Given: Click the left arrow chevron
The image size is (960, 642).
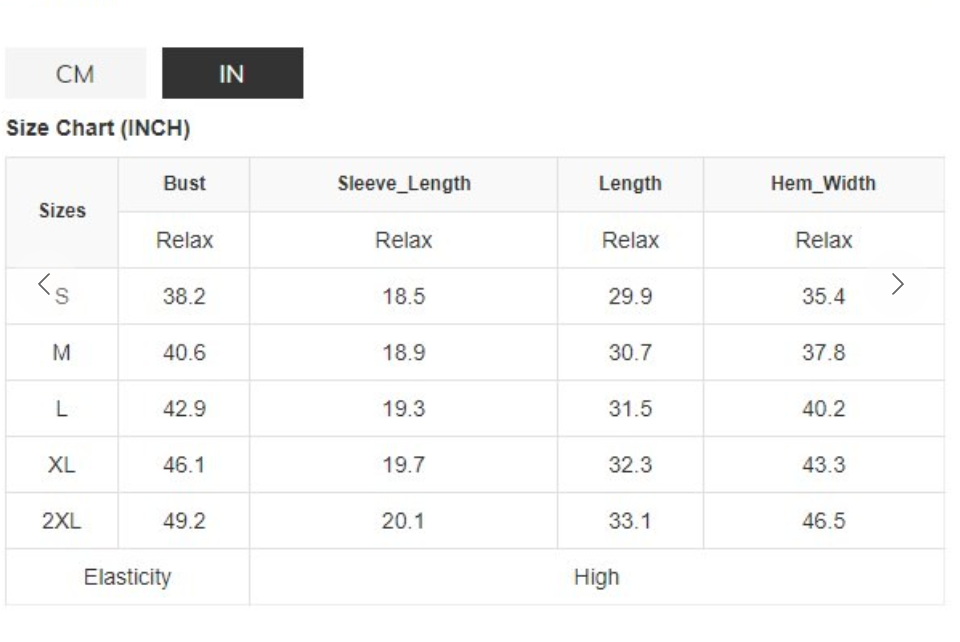Looking at the screenshot, I should tap(44, 283).
